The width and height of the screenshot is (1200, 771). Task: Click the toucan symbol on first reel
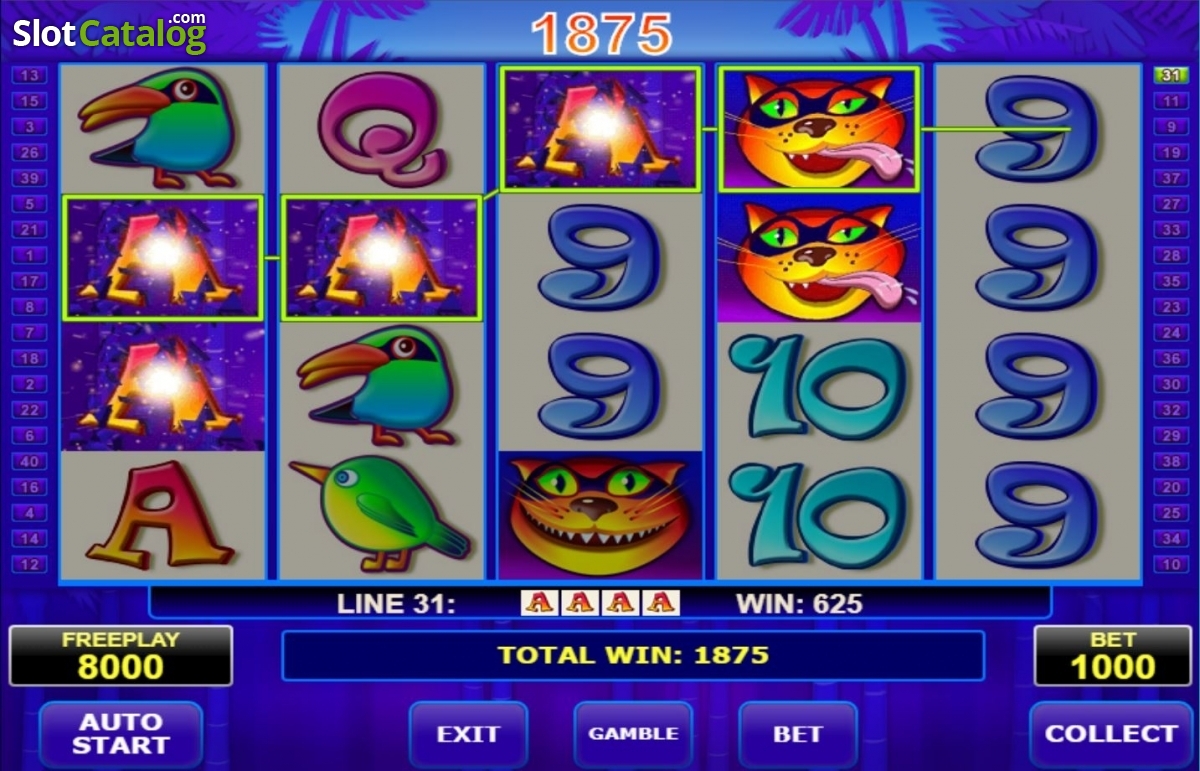[x=163, y=128]
